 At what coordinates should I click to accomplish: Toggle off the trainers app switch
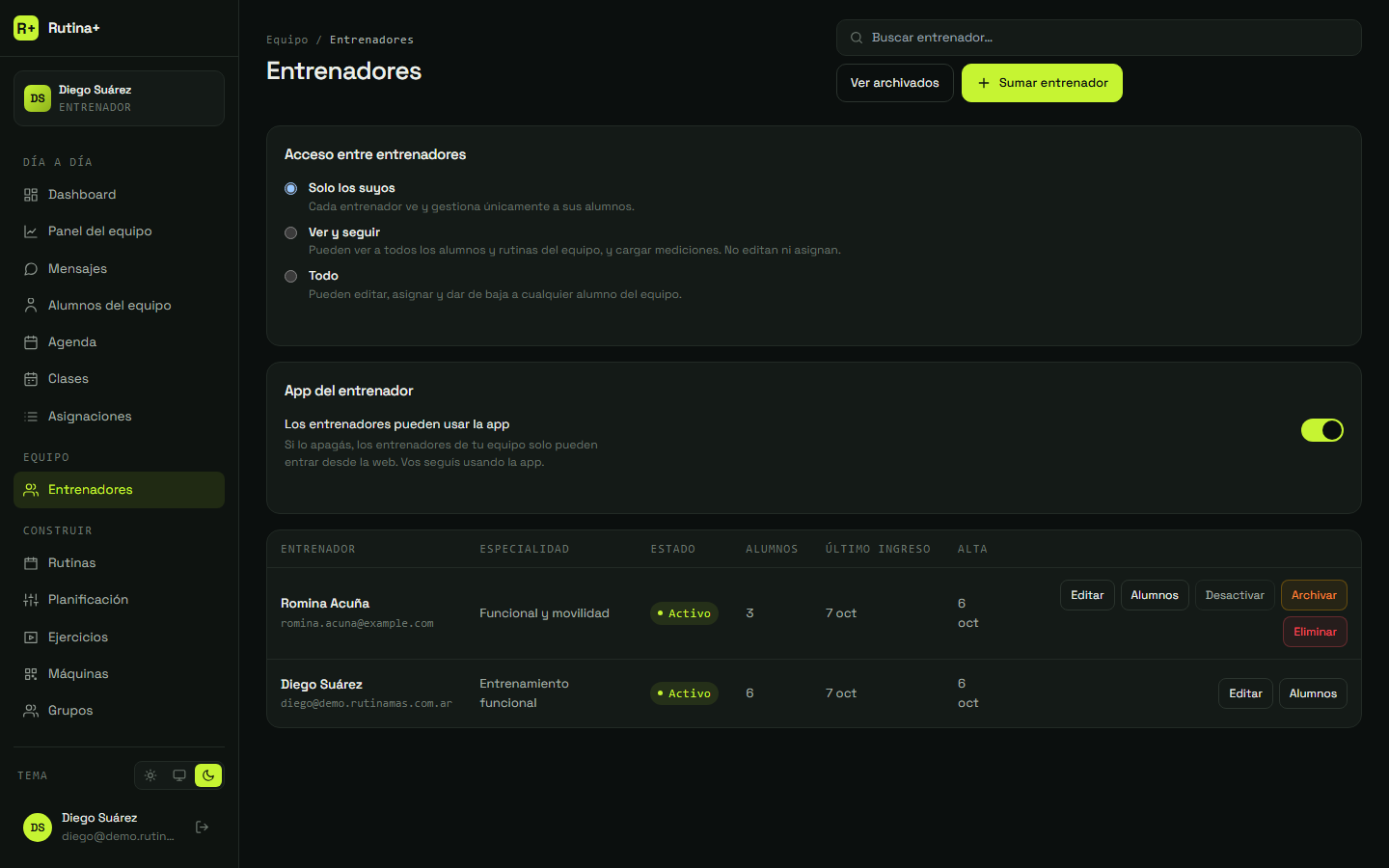click(x=1321, y=430)
